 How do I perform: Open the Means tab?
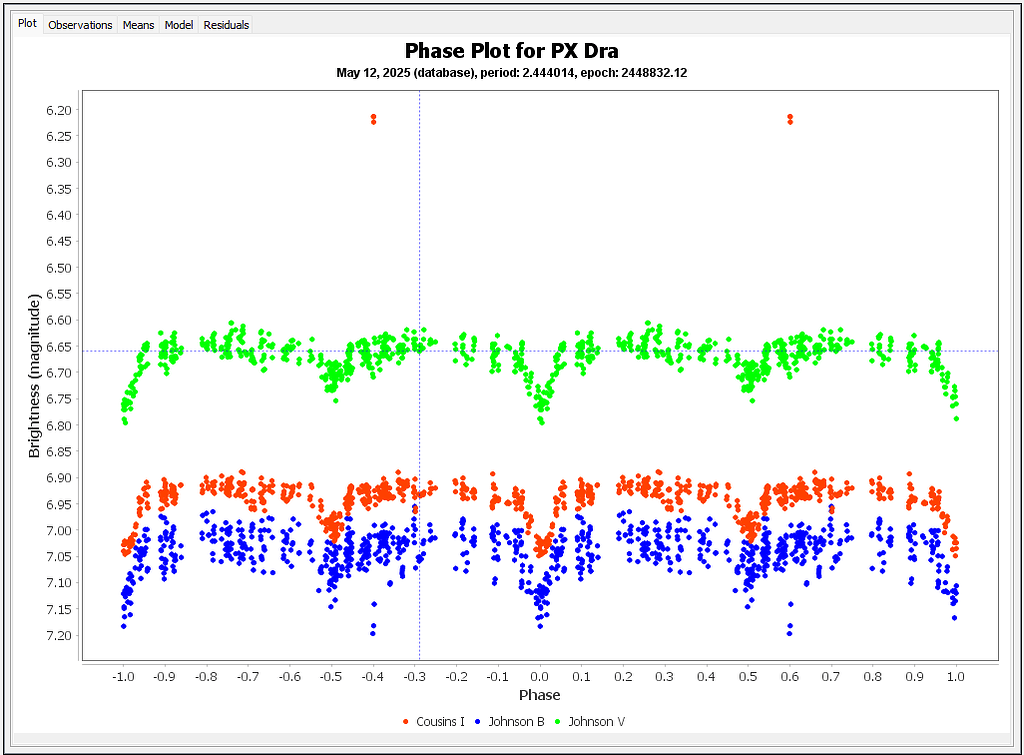tap(138, 25)
